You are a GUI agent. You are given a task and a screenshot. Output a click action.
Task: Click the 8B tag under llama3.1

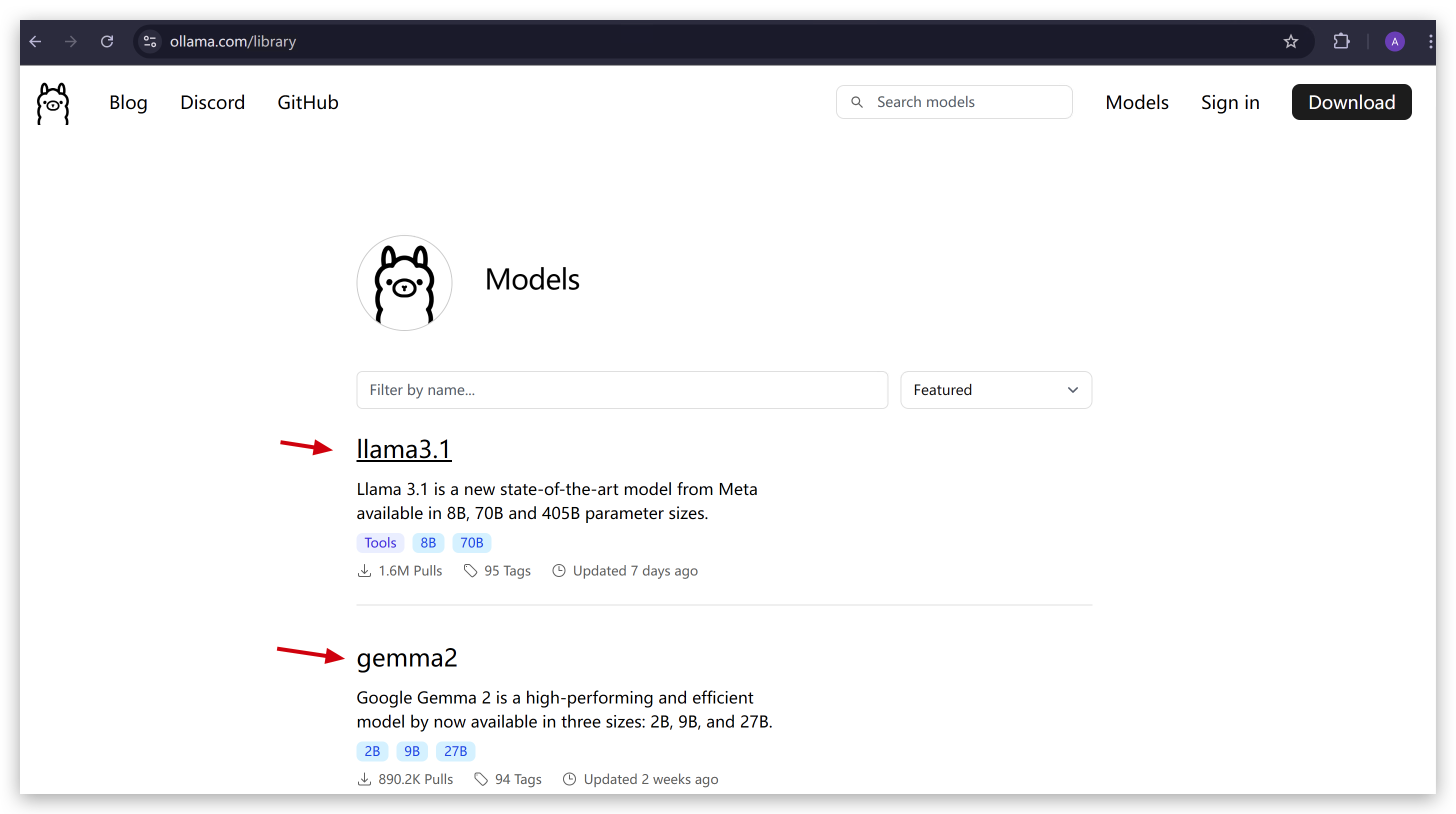click(x=428, y=542)
